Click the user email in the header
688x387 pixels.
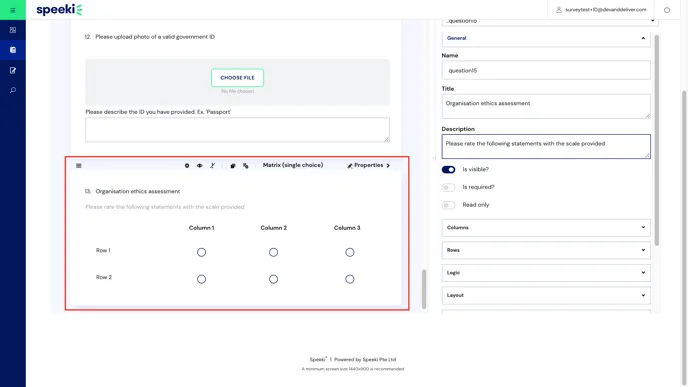[606, 10]
